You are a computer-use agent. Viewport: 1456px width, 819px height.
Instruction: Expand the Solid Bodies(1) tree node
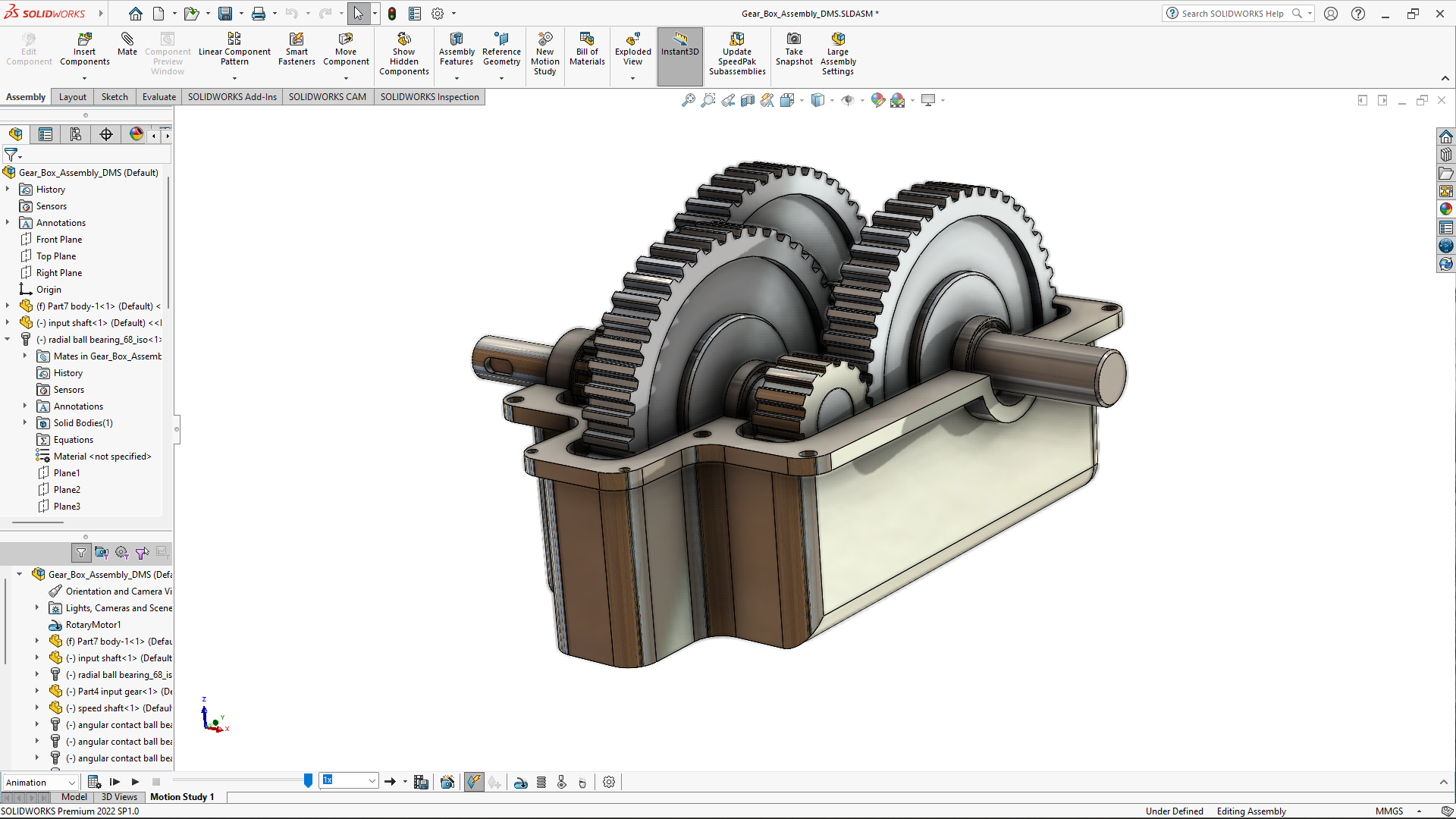(25, 422)
